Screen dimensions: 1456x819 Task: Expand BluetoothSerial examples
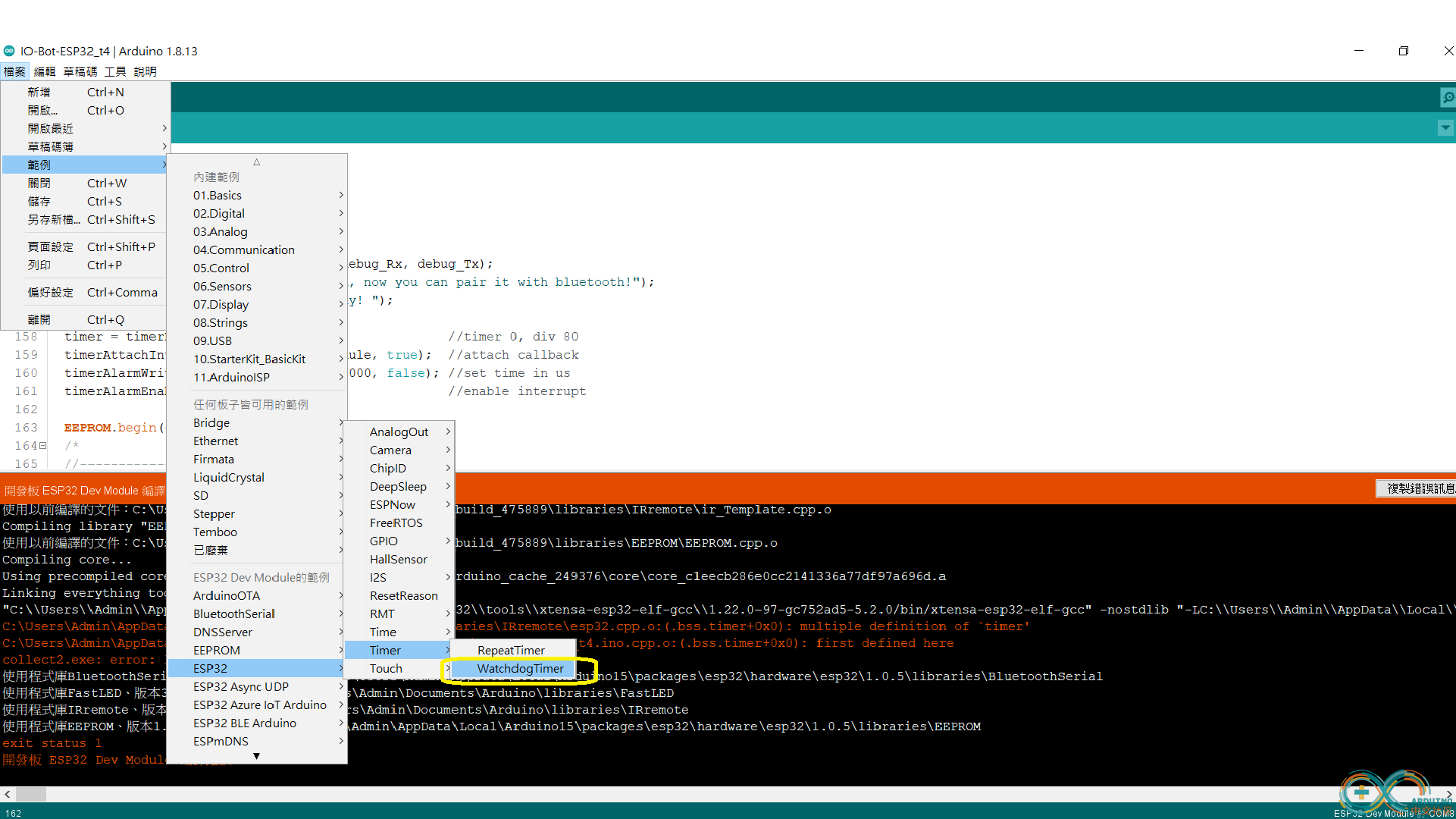pyautogui.click(x=257, y=613)
